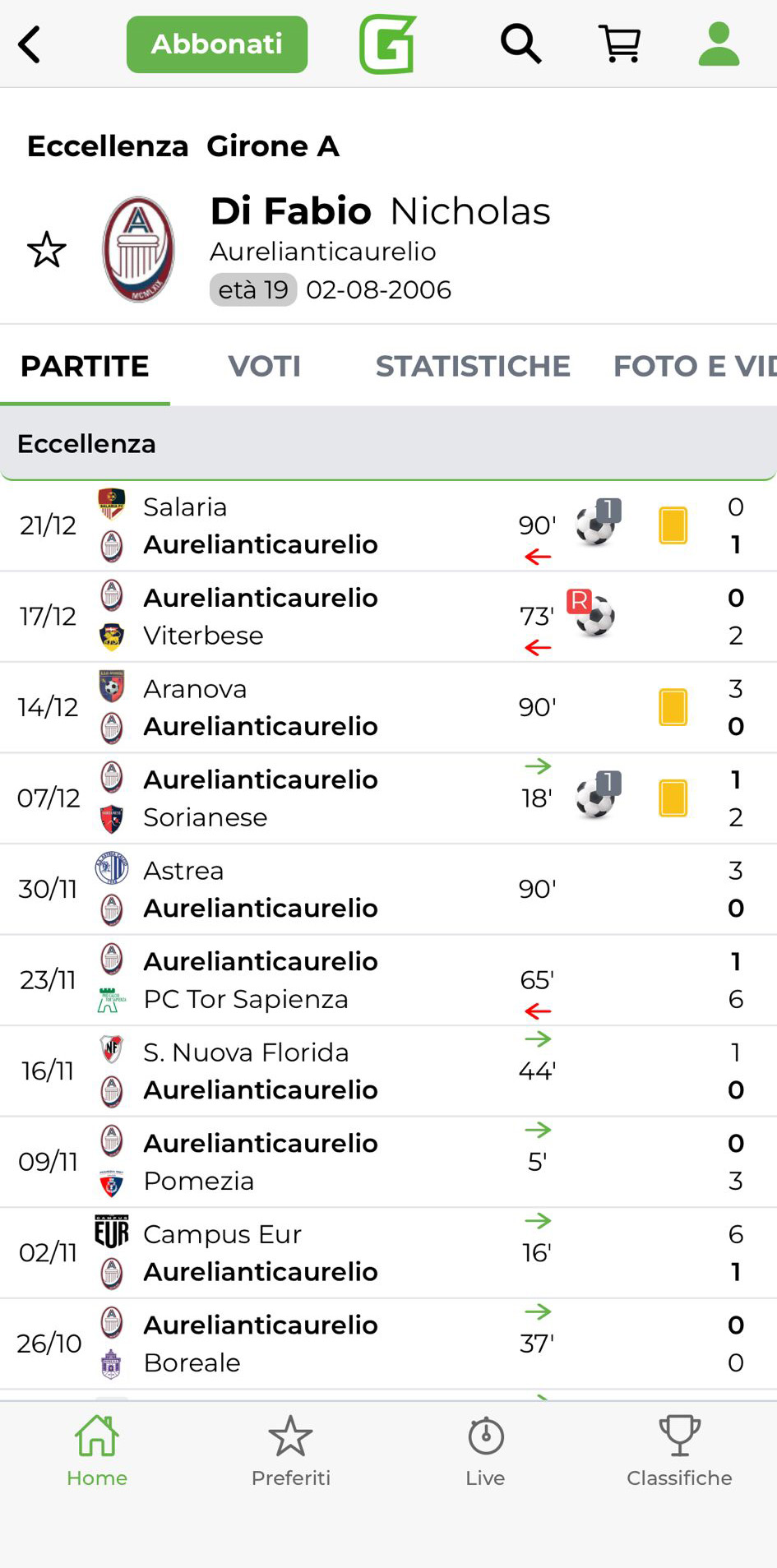Switch to the STATISTICHE tab

(x=473, y=366)
